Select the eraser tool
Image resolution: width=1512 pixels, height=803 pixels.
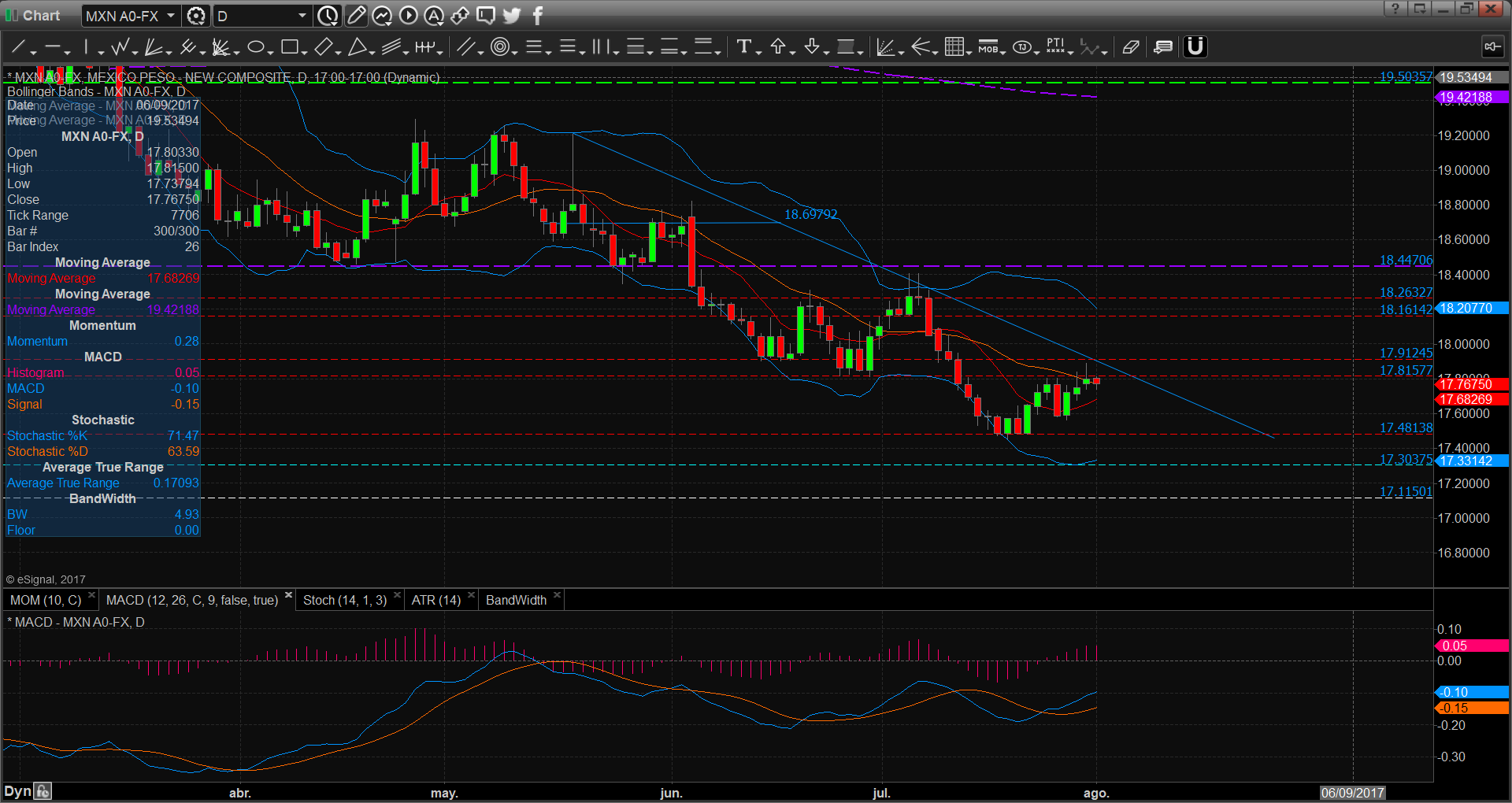(x=1131, y=47)
